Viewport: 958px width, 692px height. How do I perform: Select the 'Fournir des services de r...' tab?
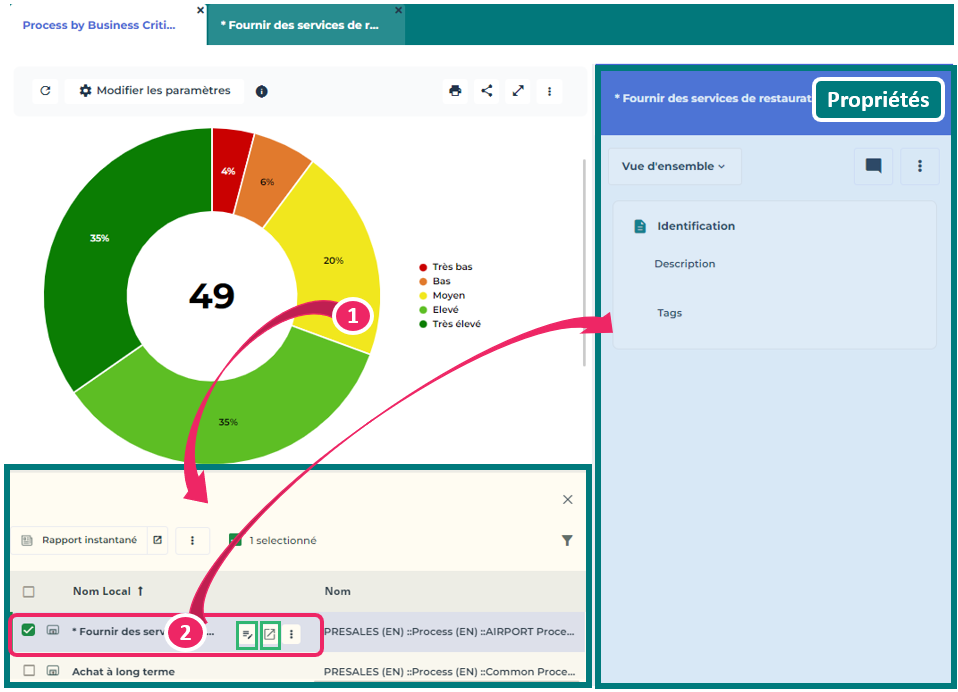point(300,25)
